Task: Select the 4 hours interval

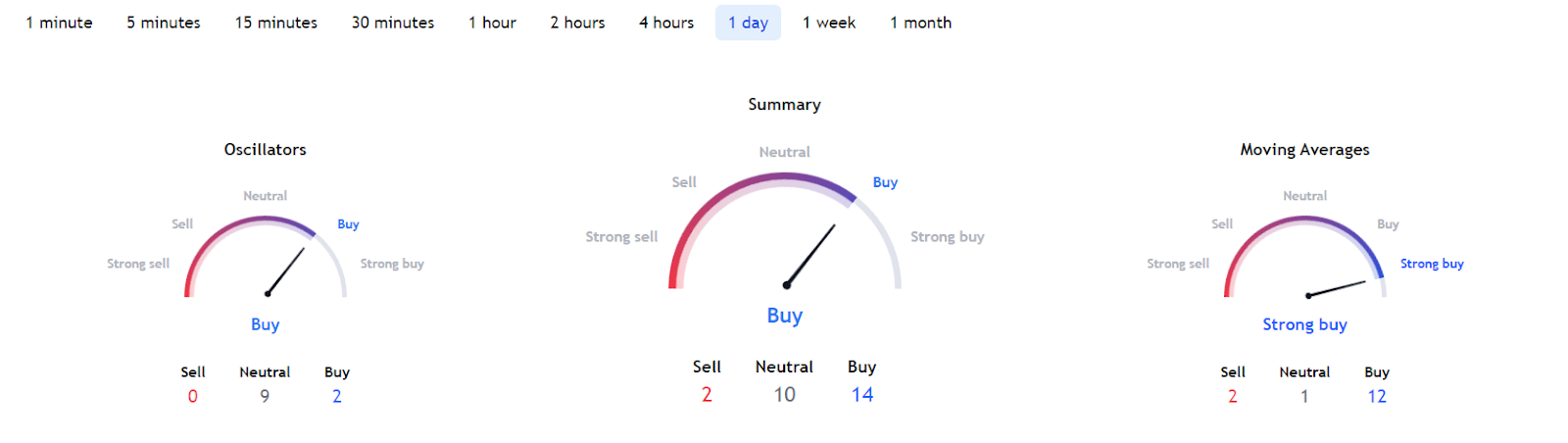Action: point(666,23)
